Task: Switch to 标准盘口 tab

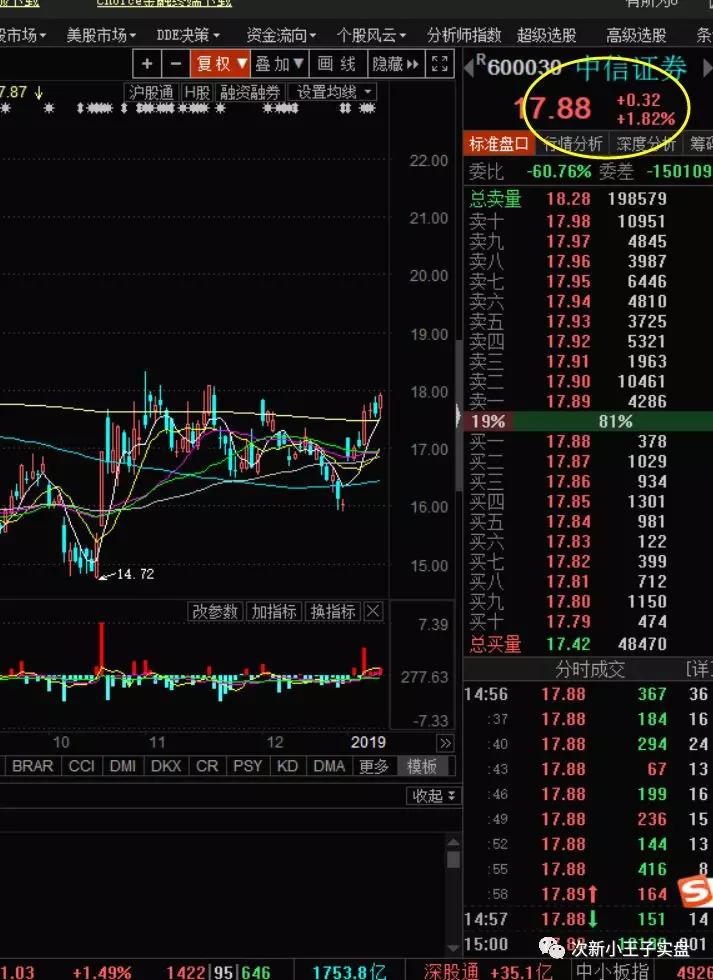Action: click(499, 144)
